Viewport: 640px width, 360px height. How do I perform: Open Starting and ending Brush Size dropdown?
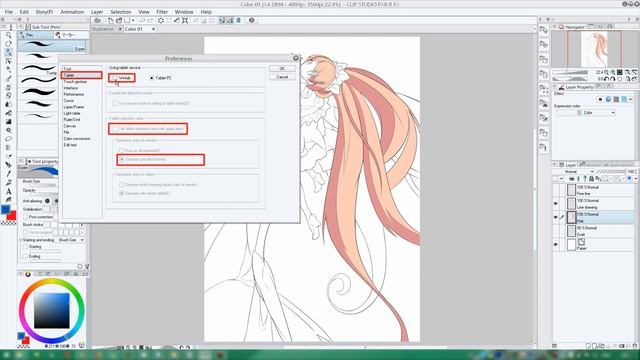pyautogui.click(x=71, y=240)
